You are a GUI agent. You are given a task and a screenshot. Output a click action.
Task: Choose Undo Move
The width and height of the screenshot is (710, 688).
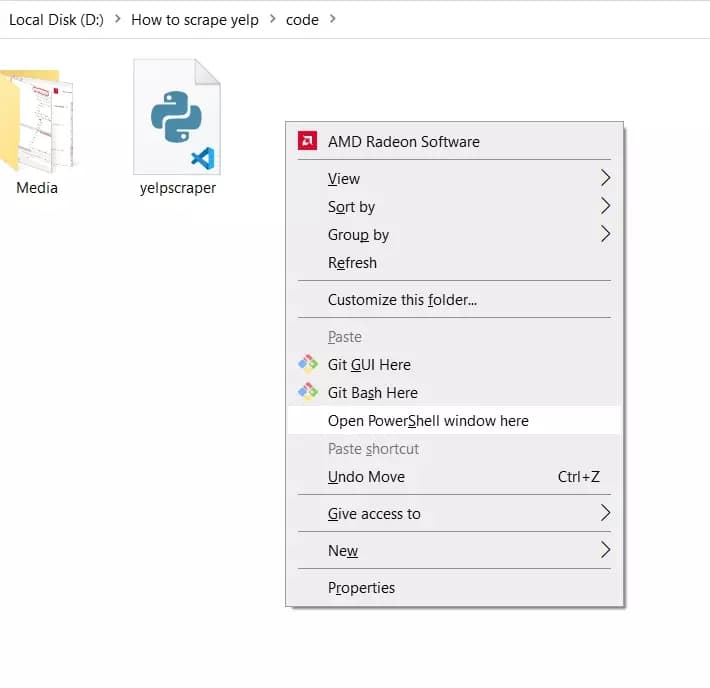[454, 476]
